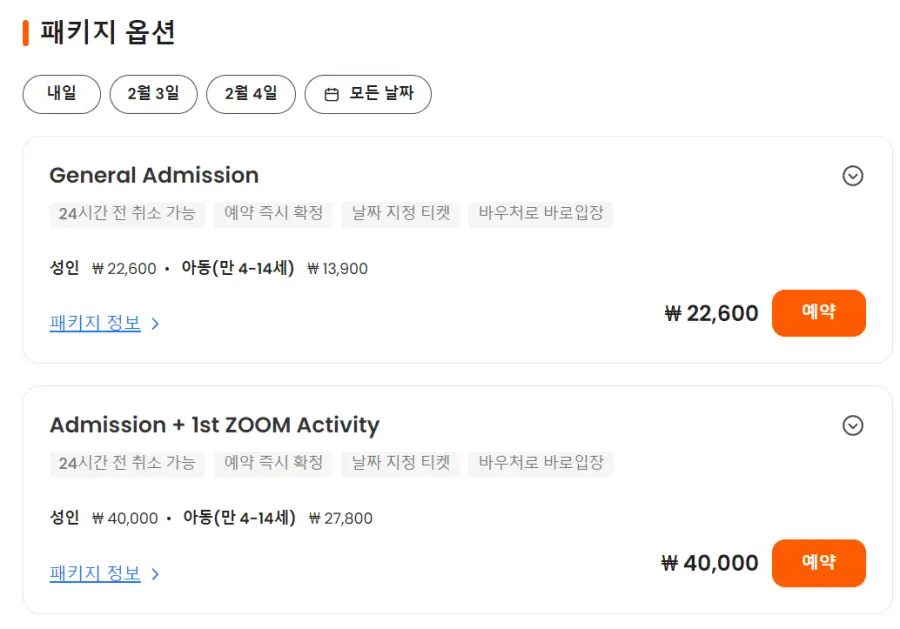Click 날짜 지정 티켓 tag in ZOOM package
This screenshot has width=900, height=629.
coord(400,463)
